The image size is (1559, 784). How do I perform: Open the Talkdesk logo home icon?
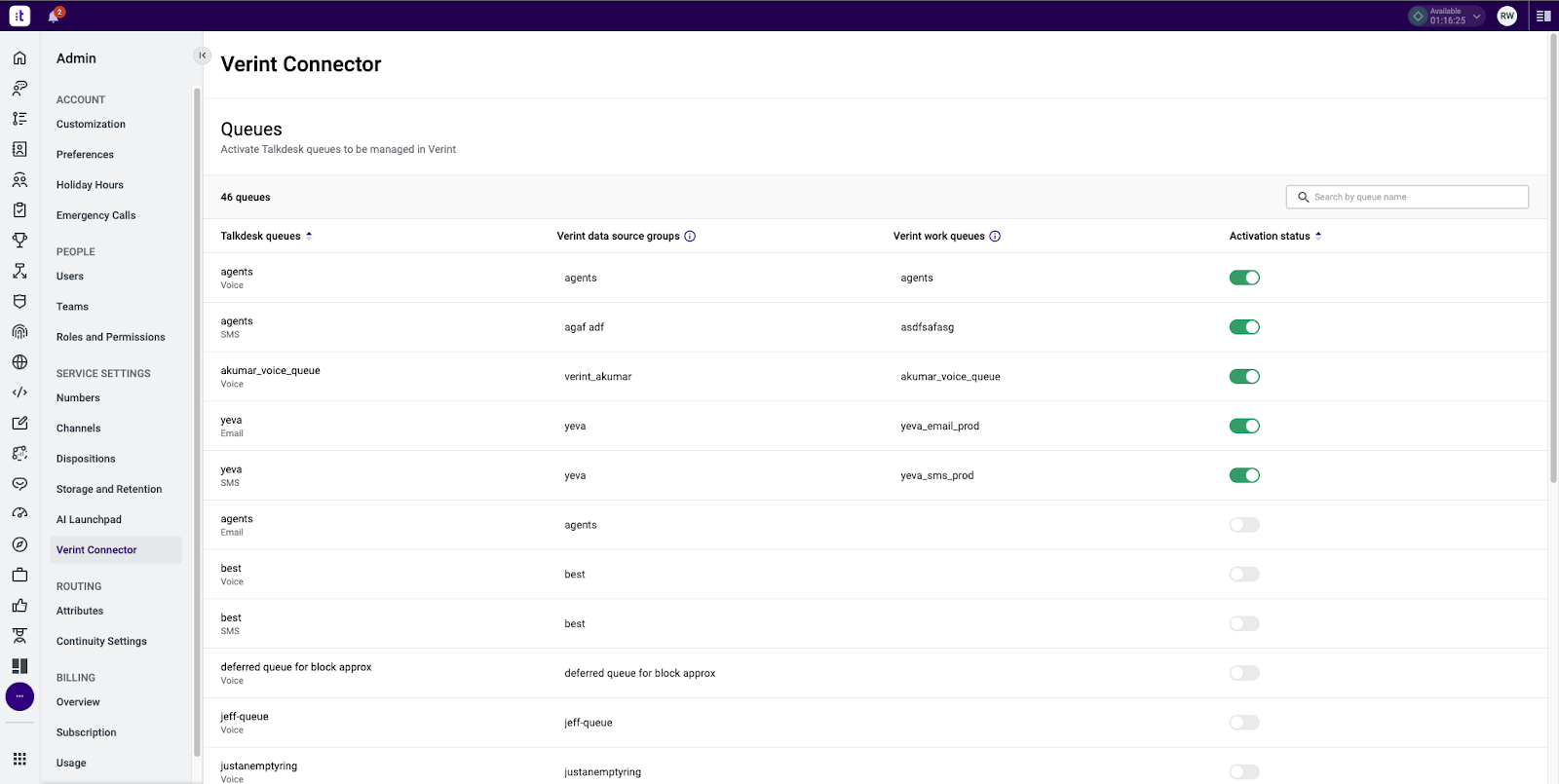coord(19,16)
